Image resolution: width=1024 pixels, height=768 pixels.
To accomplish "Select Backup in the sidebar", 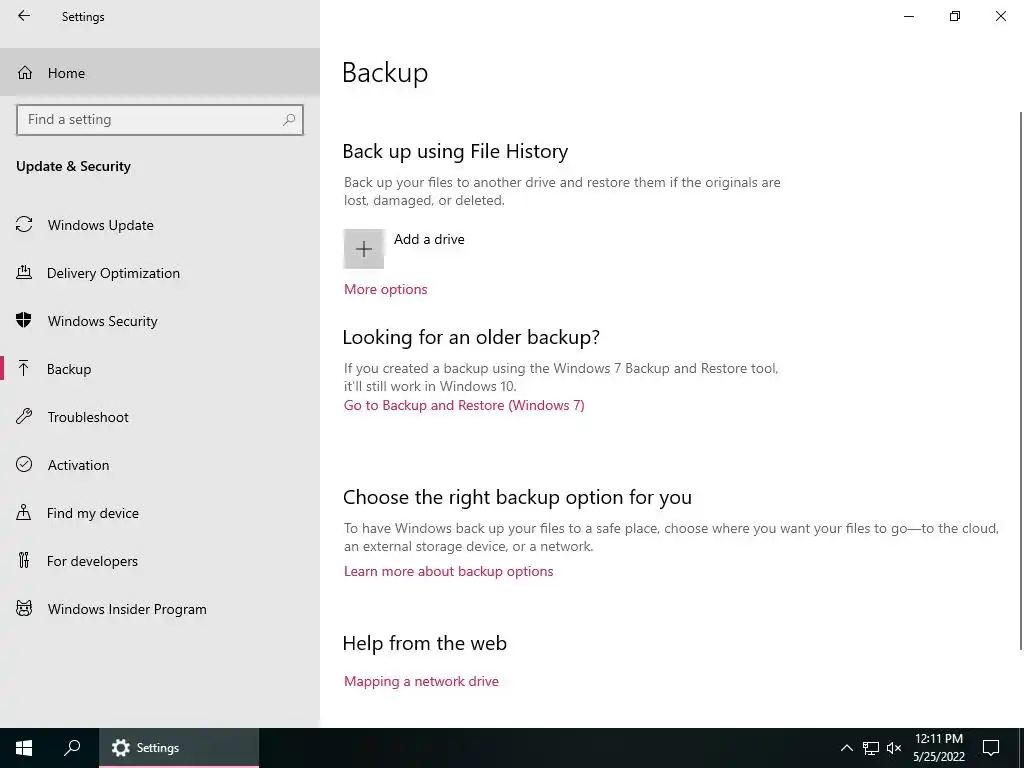I will [x=69, y=369].
